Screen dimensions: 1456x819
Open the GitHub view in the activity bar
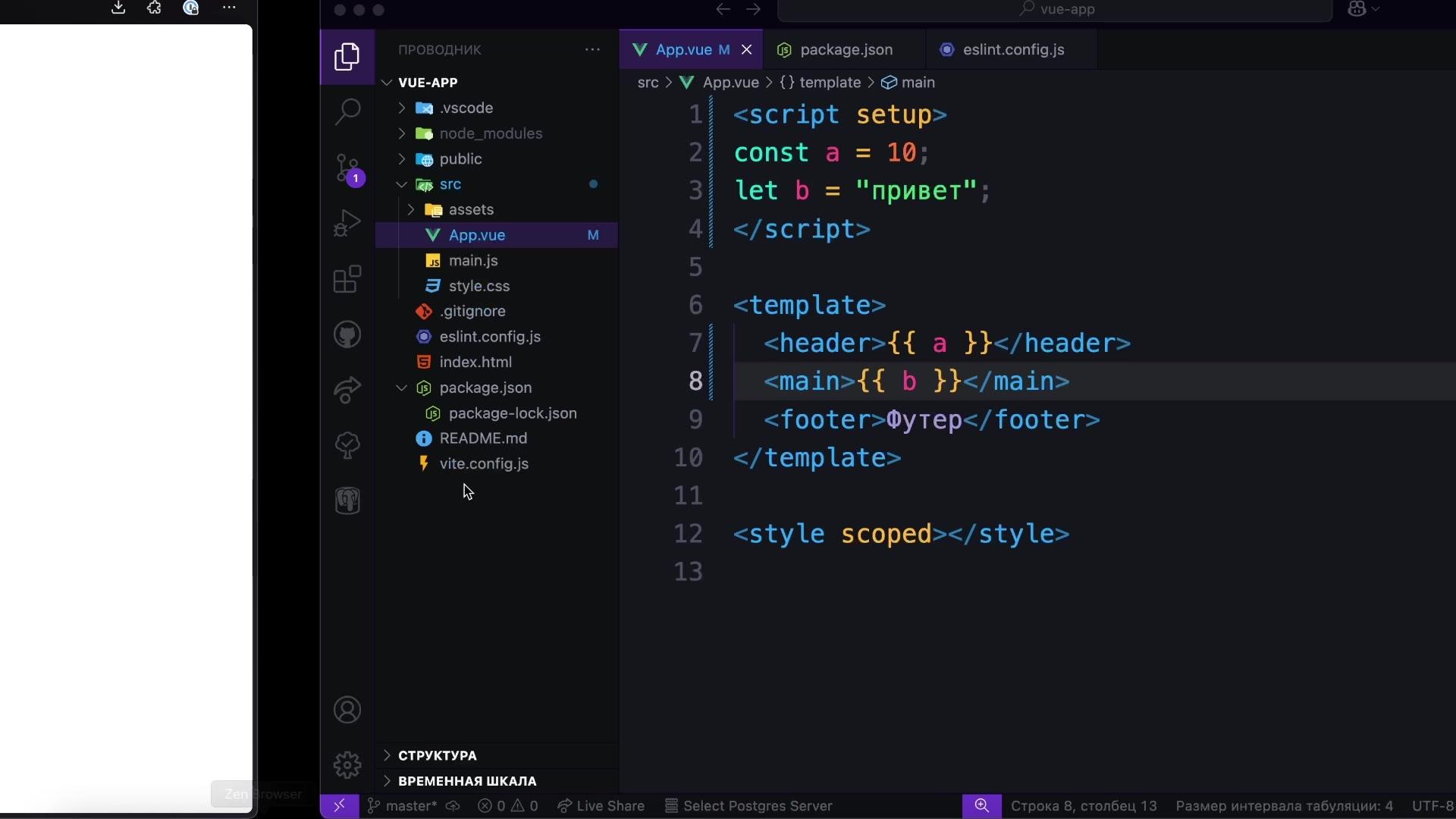[x=347, y=334]
